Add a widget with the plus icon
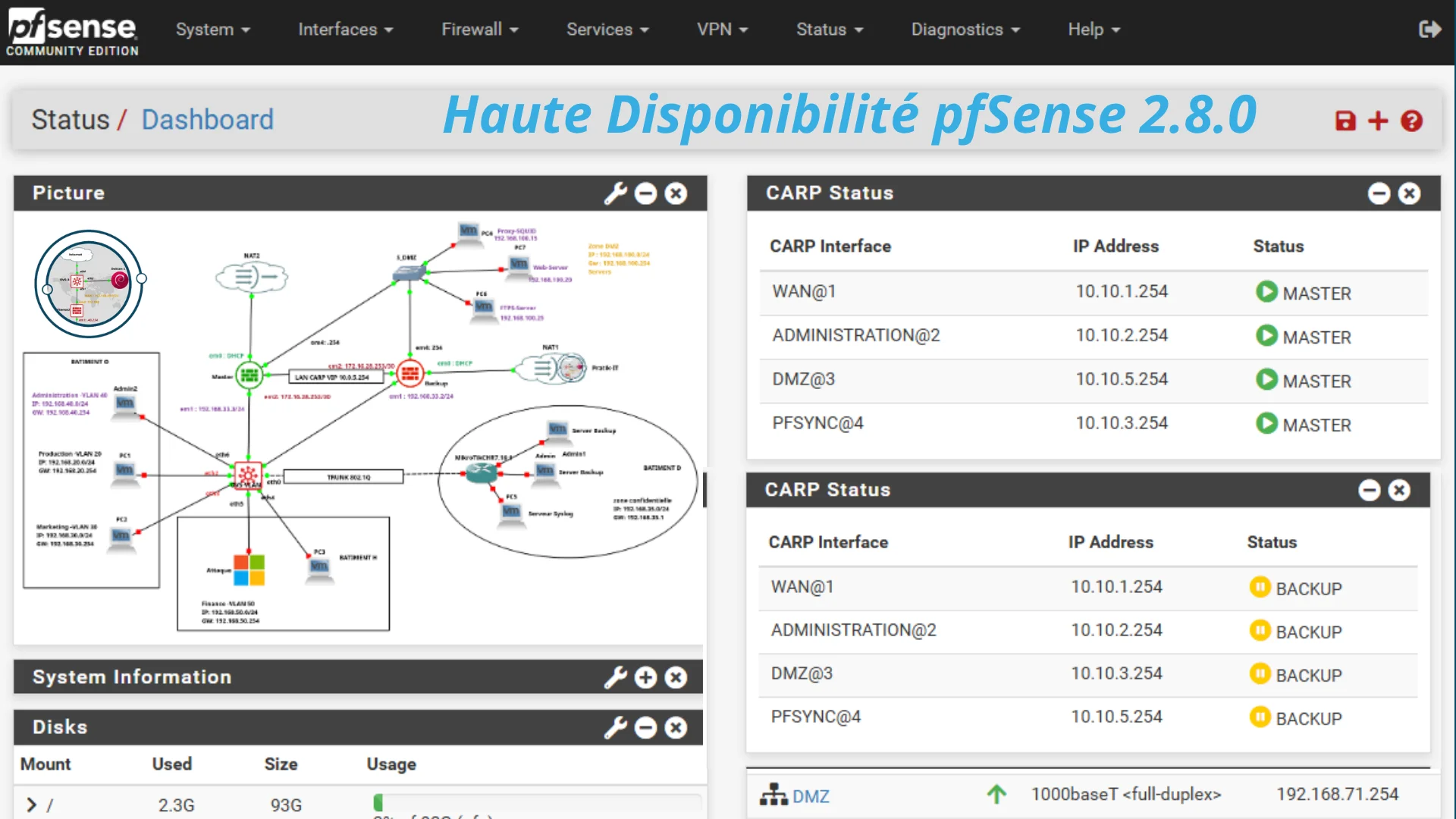 click(1378, 121)
